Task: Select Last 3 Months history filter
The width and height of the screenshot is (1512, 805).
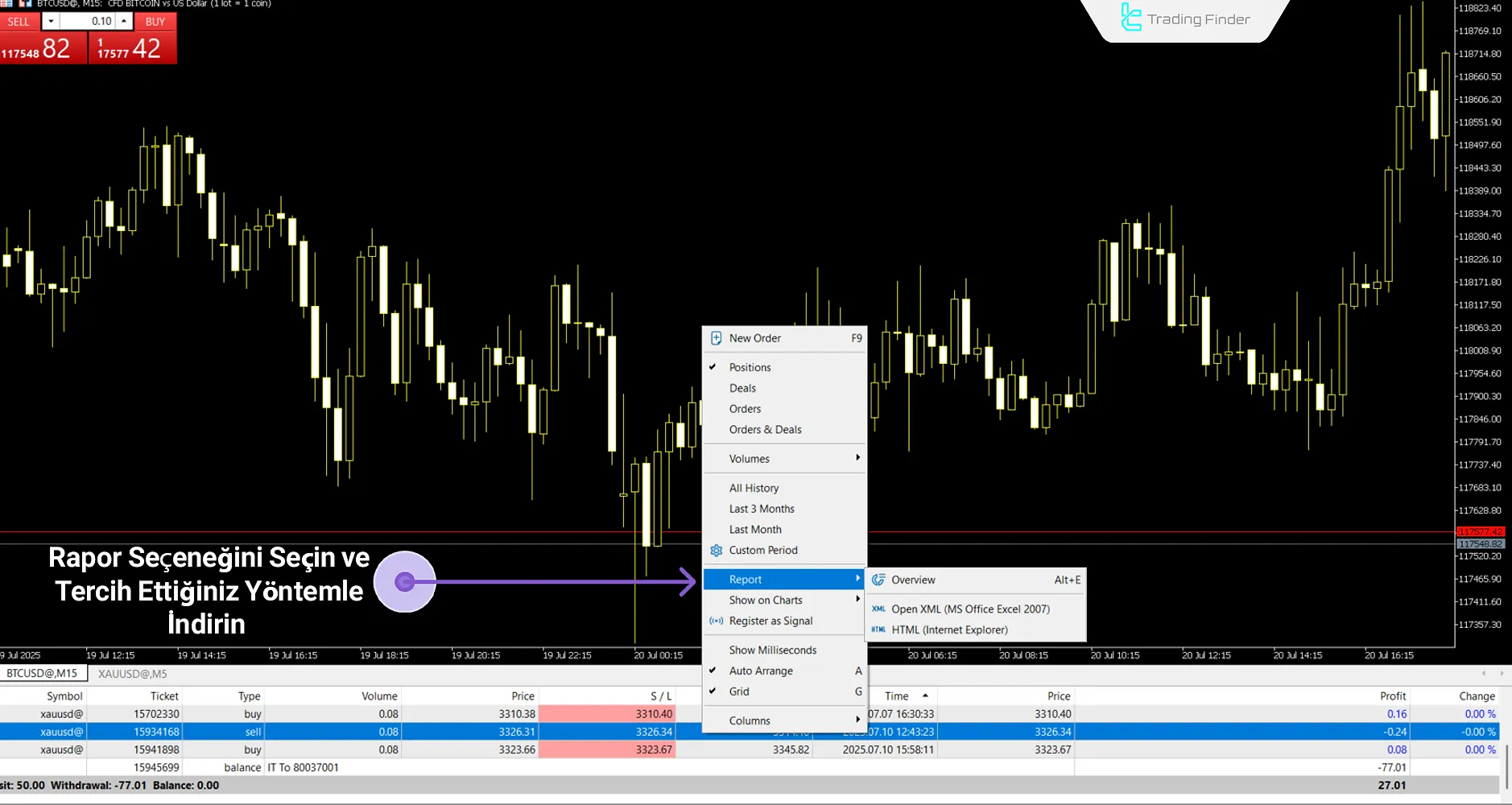Action: tap(762, 510)
